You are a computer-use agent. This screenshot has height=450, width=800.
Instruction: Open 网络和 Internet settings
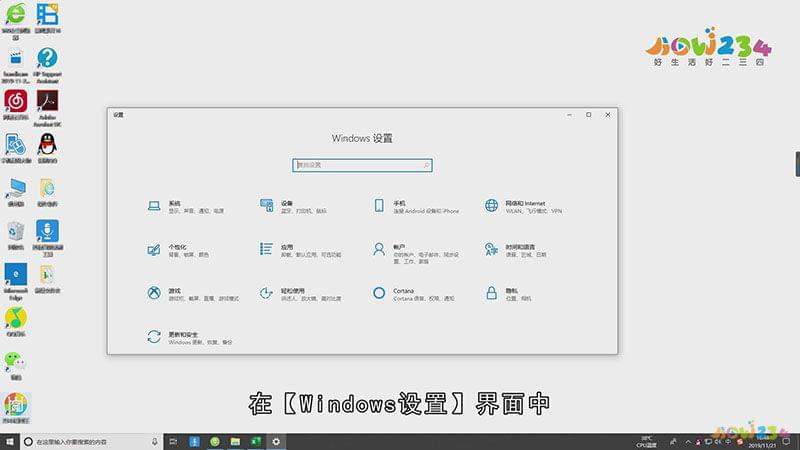(x=523, y=206)
